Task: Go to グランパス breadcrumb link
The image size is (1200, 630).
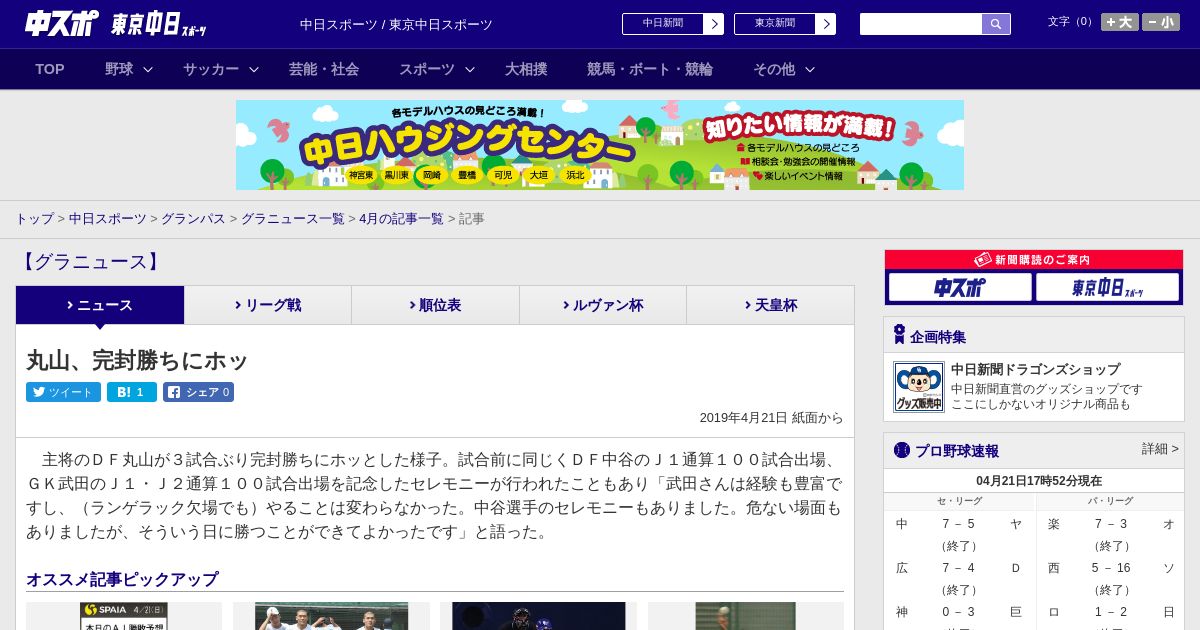Action: (193, 219)
